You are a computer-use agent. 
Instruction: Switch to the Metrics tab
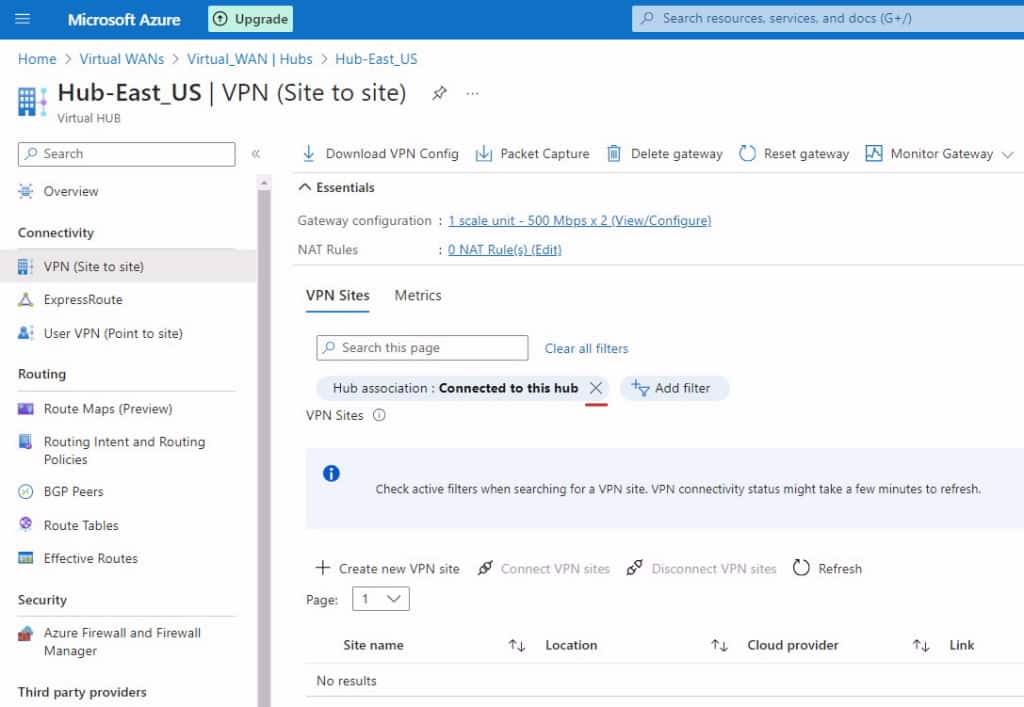(417, 295)
